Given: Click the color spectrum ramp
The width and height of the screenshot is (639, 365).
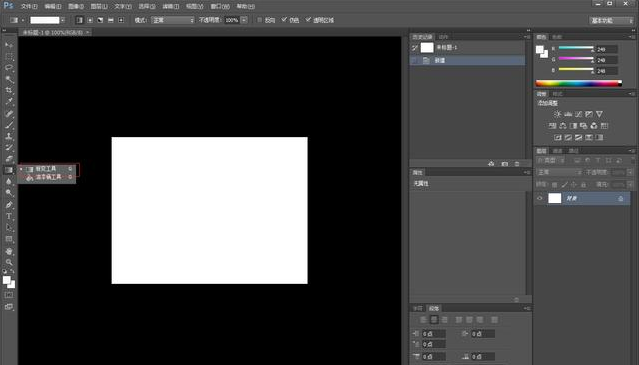Looking at the screenshot, I should pyautogui.click(x=578, y=84).
